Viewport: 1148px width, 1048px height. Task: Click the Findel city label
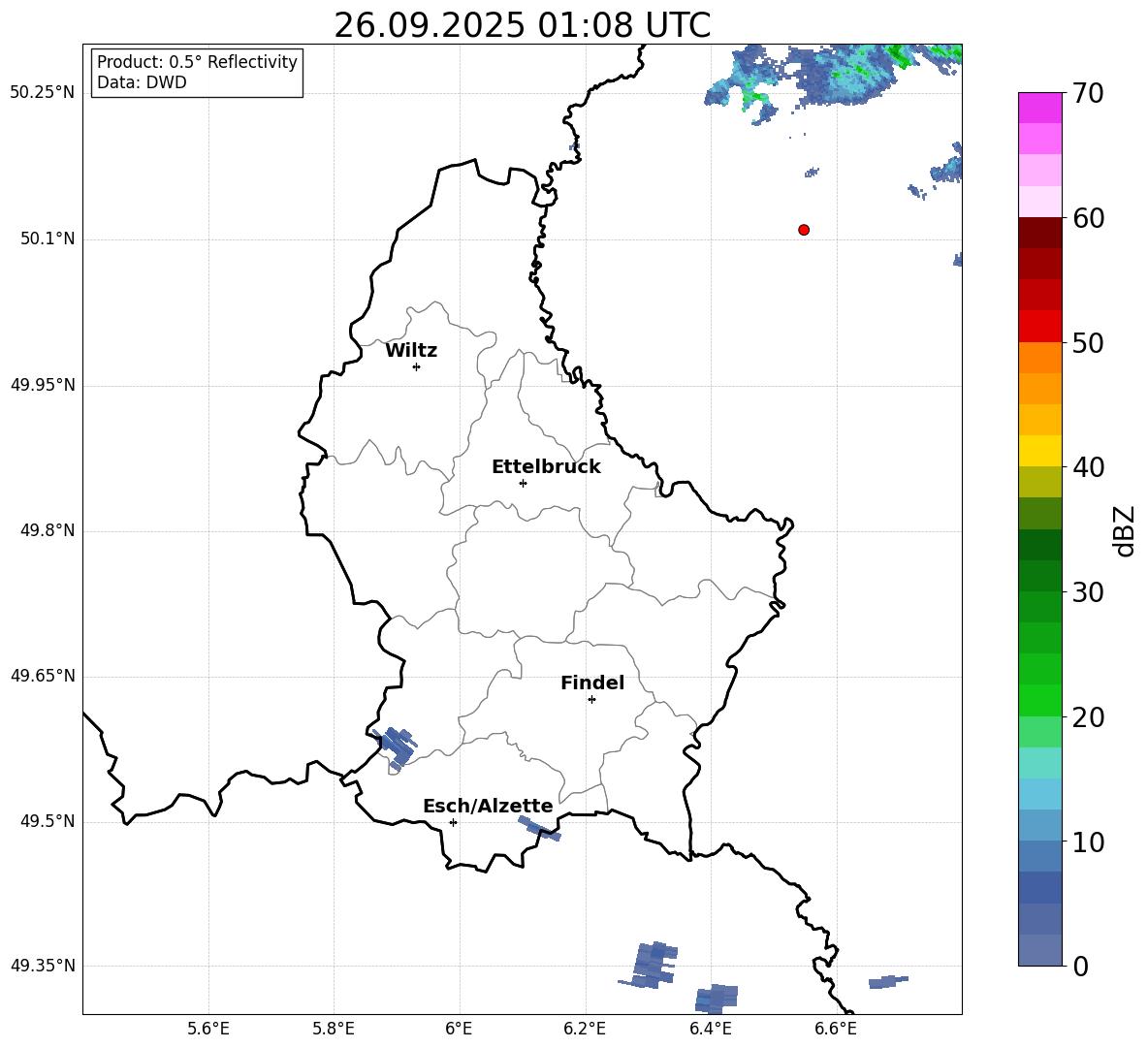pos(592,683)
